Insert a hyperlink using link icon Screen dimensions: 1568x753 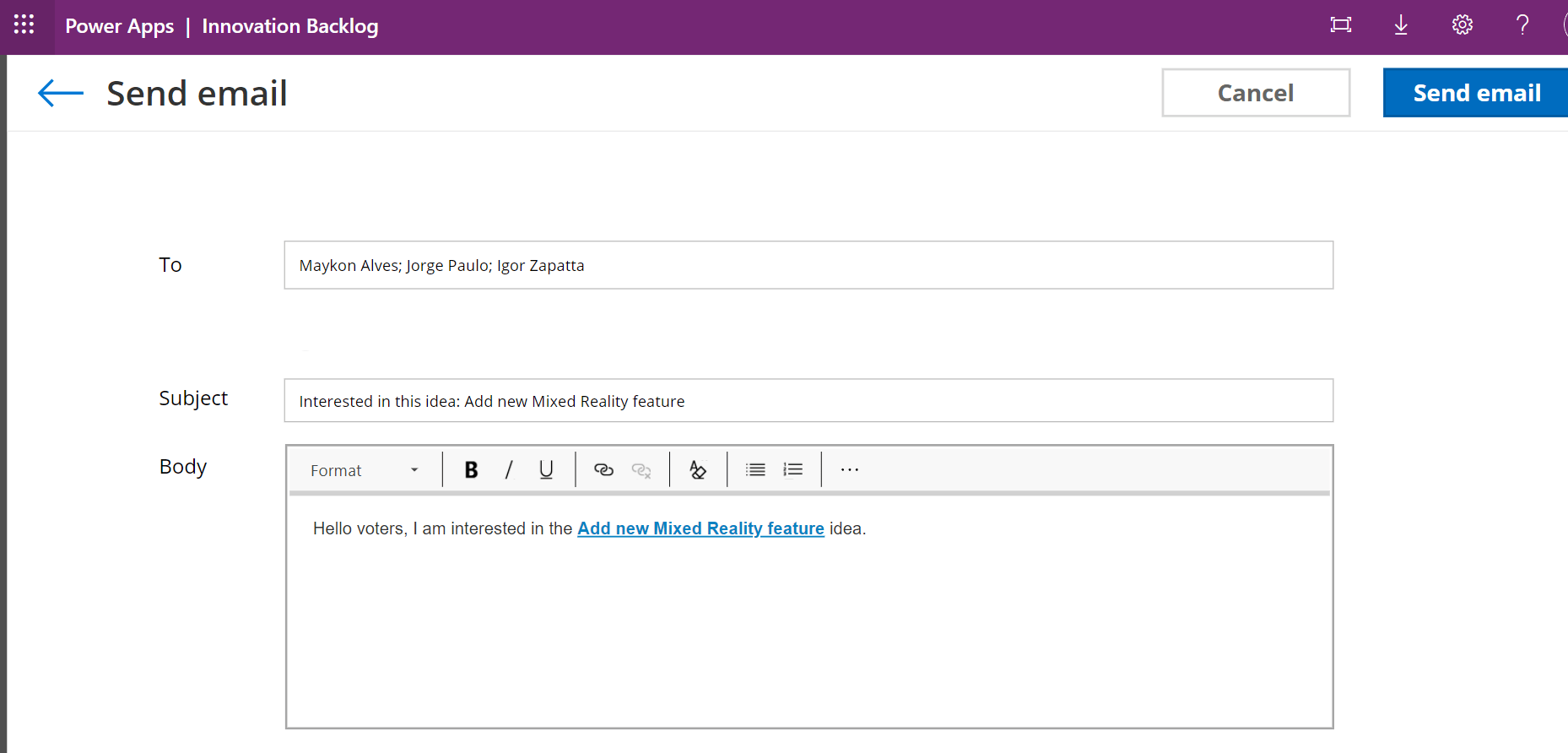(603, 470)
